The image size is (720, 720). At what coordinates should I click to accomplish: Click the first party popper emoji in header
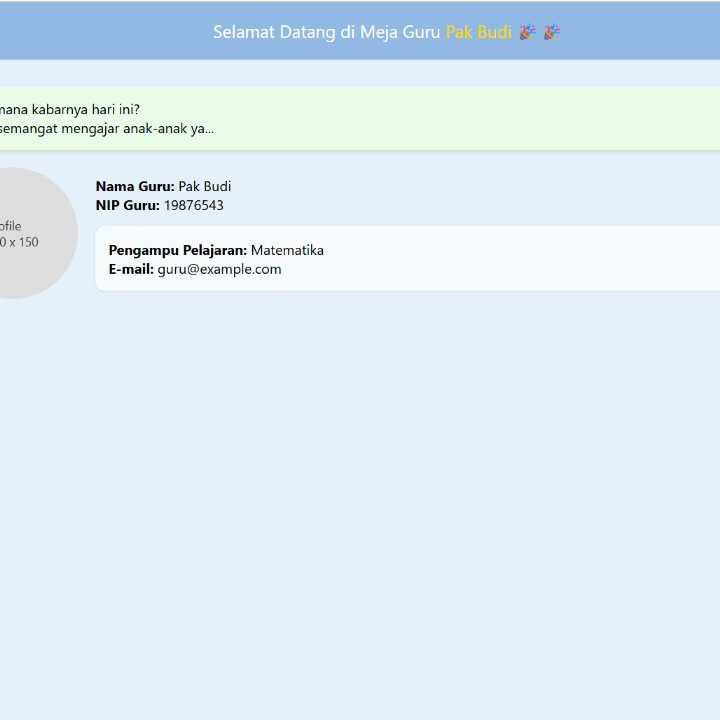click(x=528, y=32)
